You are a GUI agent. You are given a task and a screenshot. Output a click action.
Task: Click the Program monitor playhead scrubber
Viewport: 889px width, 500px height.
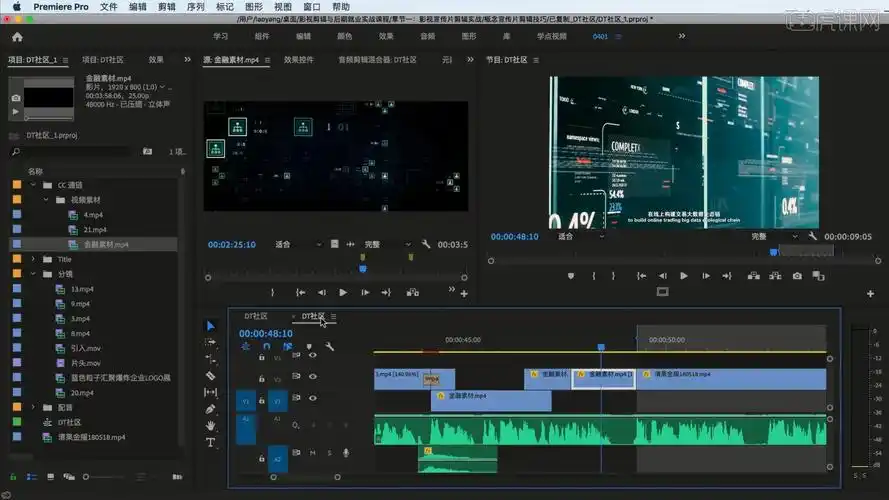click(773, 252)
